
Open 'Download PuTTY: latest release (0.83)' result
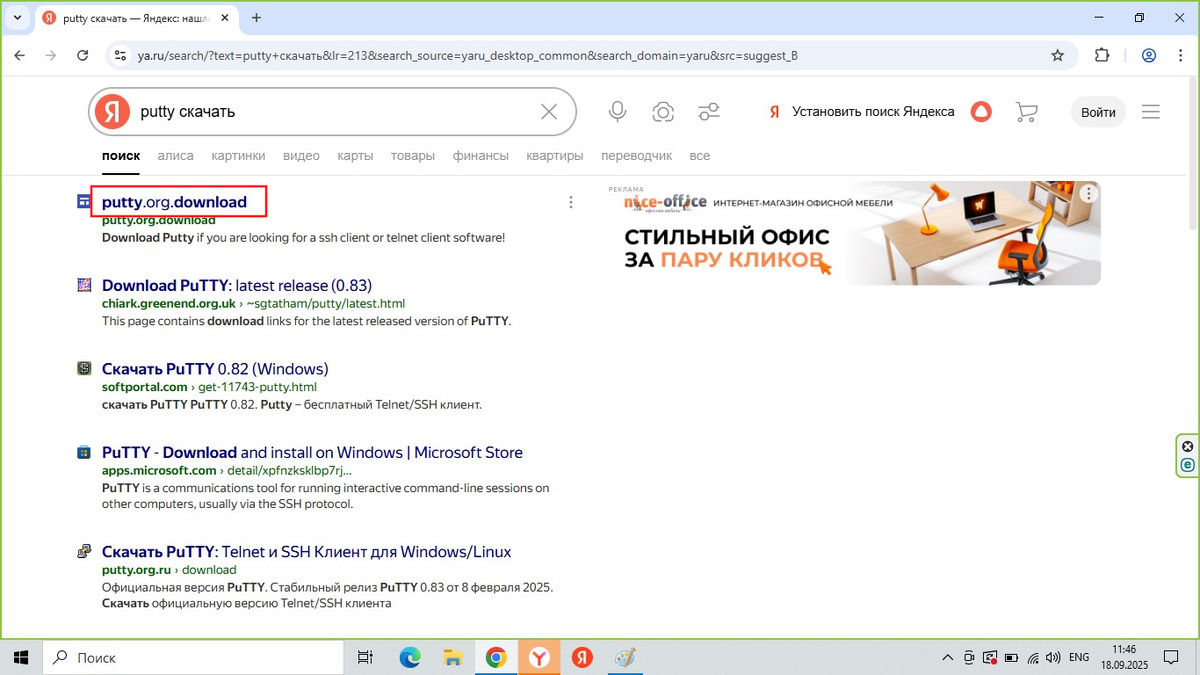[x=237, y=285]
